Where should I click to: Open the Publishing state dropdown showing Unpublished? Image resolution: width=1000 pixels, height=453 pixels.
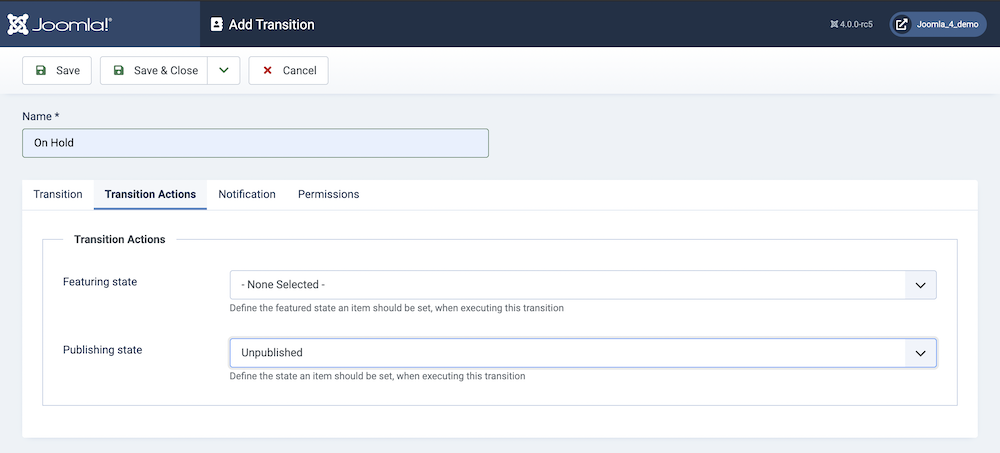pos(583,353)
